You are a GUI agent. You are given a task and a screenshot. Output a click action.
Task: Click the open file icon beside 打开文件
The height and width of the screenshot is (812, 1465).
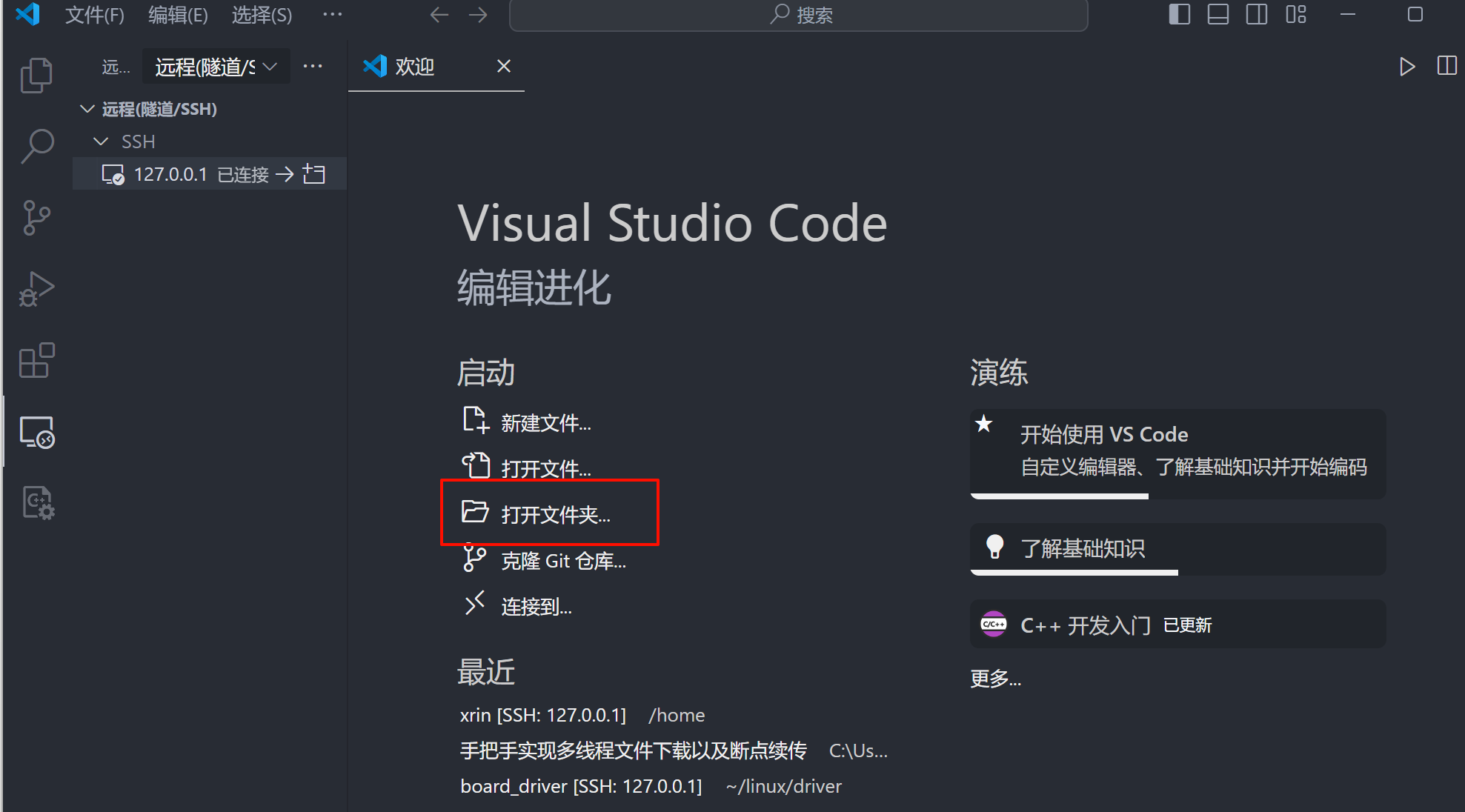click(476, 466)
